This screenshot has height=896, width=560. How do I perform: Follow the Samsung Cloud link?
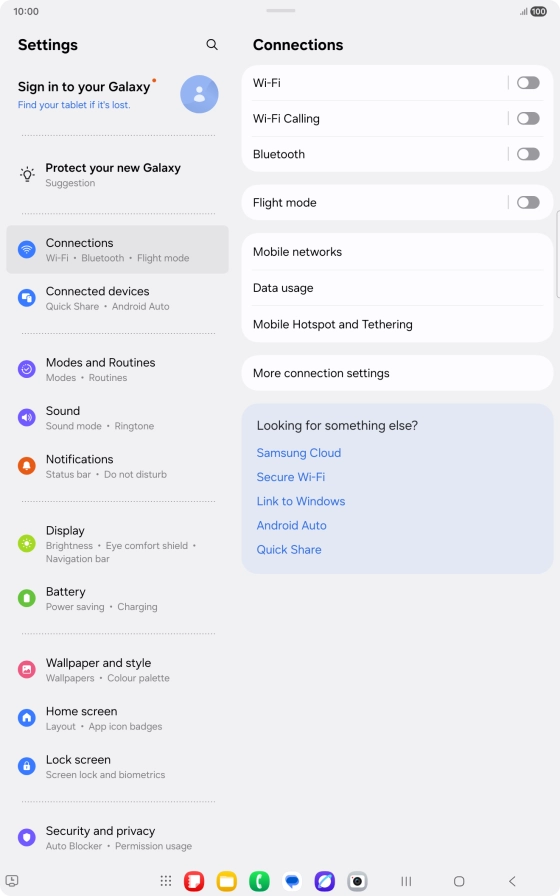pyautogui.click(x=298, y=453)
